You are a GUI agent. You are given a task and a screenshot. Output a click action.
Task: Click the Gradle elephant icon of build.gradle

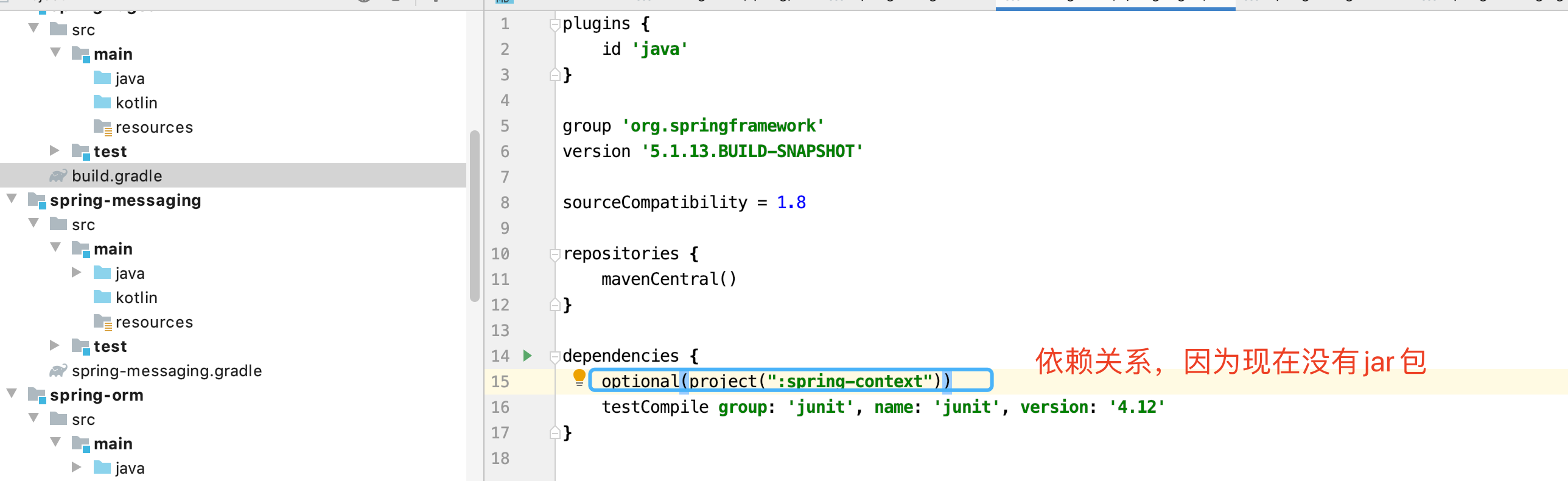[58, 176]
